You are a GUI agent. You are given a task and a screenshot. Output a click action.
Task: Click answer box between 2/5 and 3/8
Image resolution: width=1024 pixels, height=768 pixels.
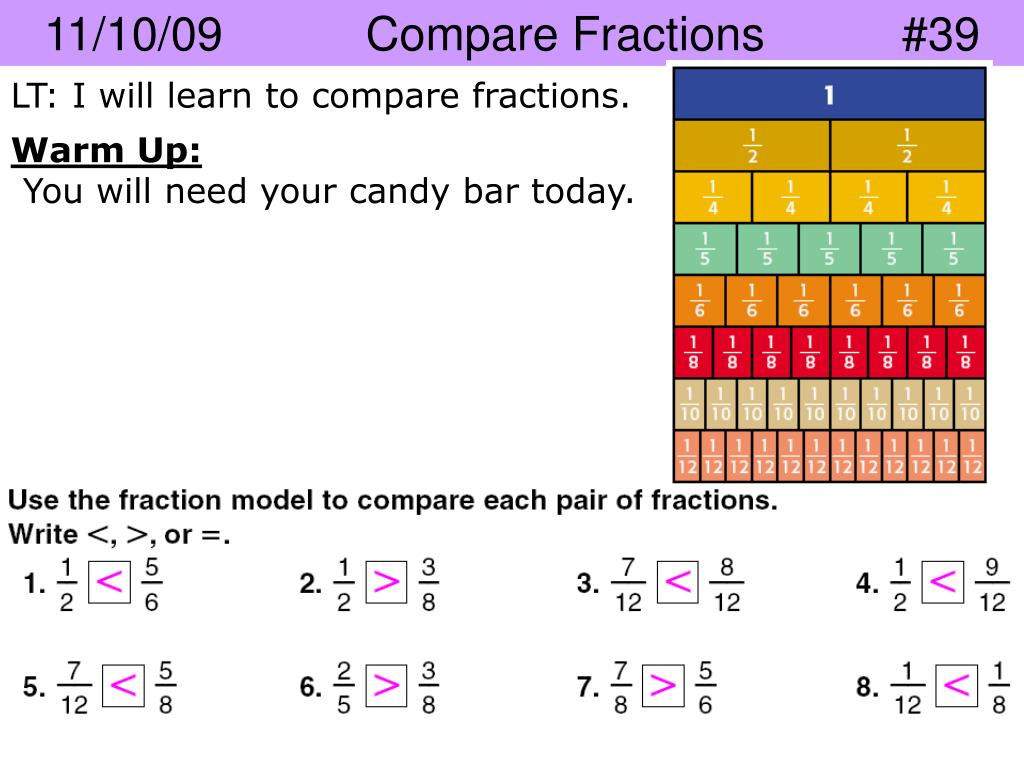386,686
